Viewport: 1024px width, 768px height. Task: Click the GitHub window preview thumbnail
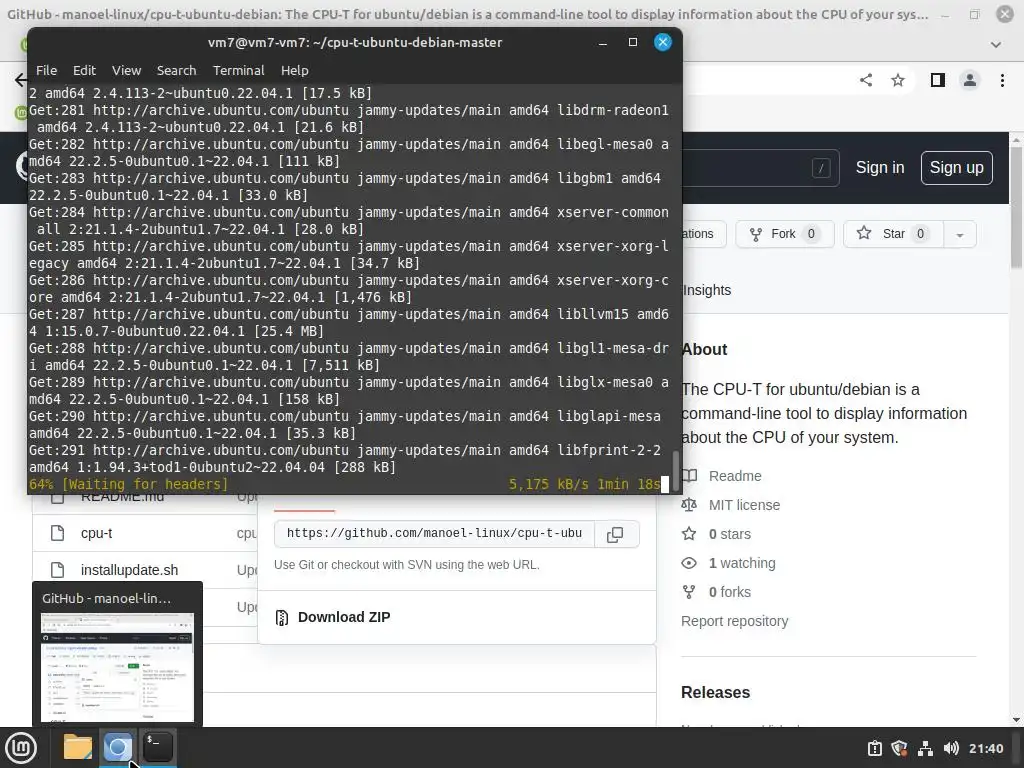(x=118, y=667)
